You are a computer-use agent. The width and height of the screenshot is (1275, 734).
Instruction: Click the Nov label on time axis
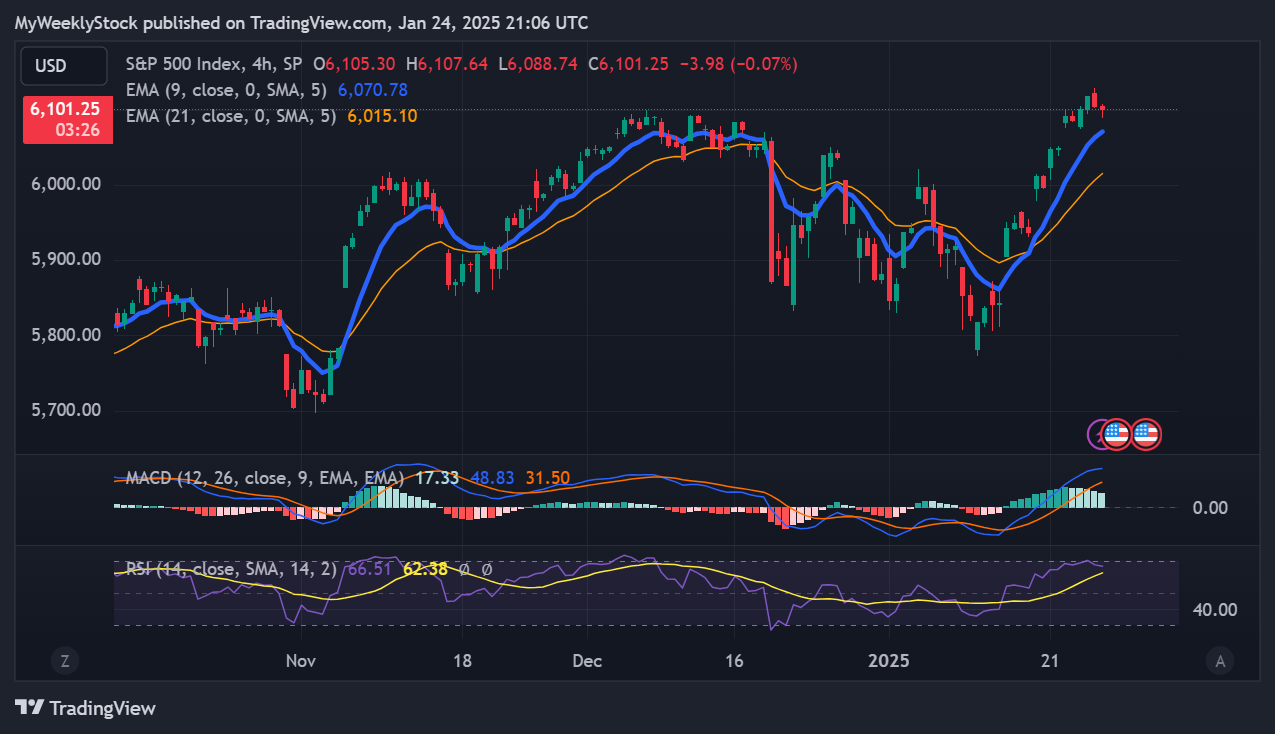(301, 660)
